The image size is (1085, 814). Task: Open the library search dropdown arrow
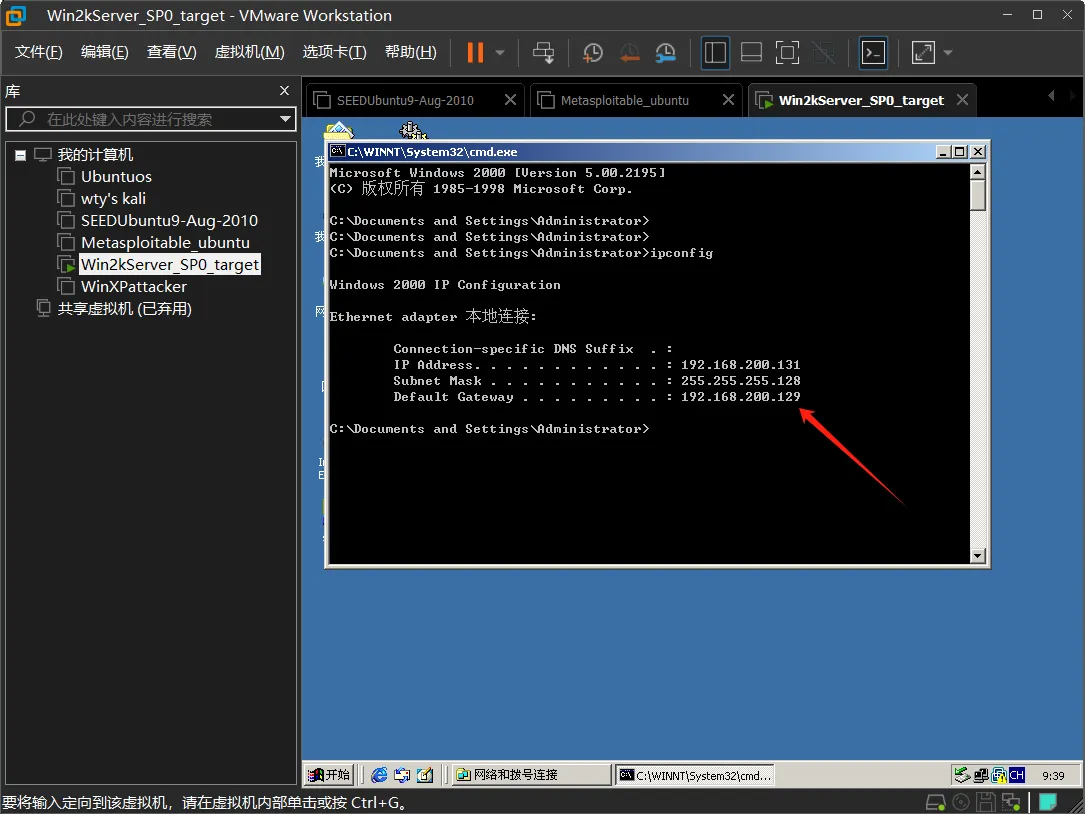coord(285,119)
